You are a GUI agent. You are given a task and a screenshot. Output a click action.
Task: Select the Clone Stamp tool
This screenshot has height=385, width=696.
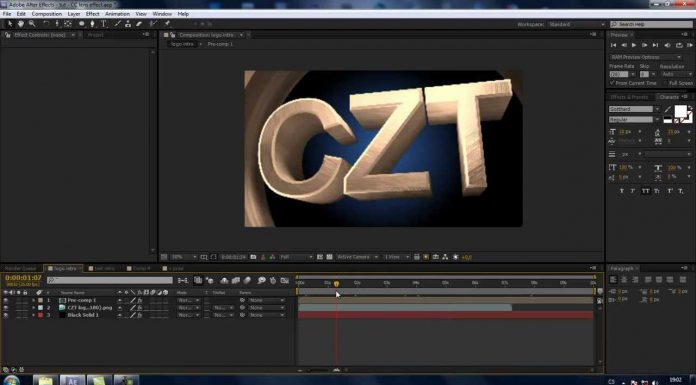click(128, 24)
